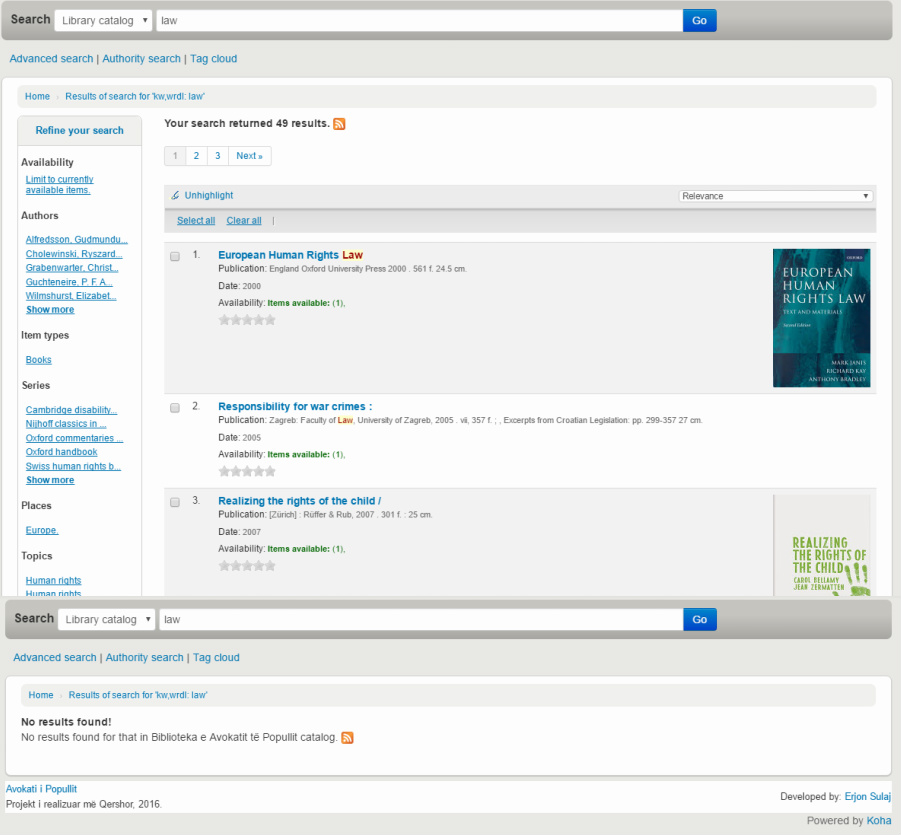Rate European Human Rights Law with stars

[x=246, y=320]
